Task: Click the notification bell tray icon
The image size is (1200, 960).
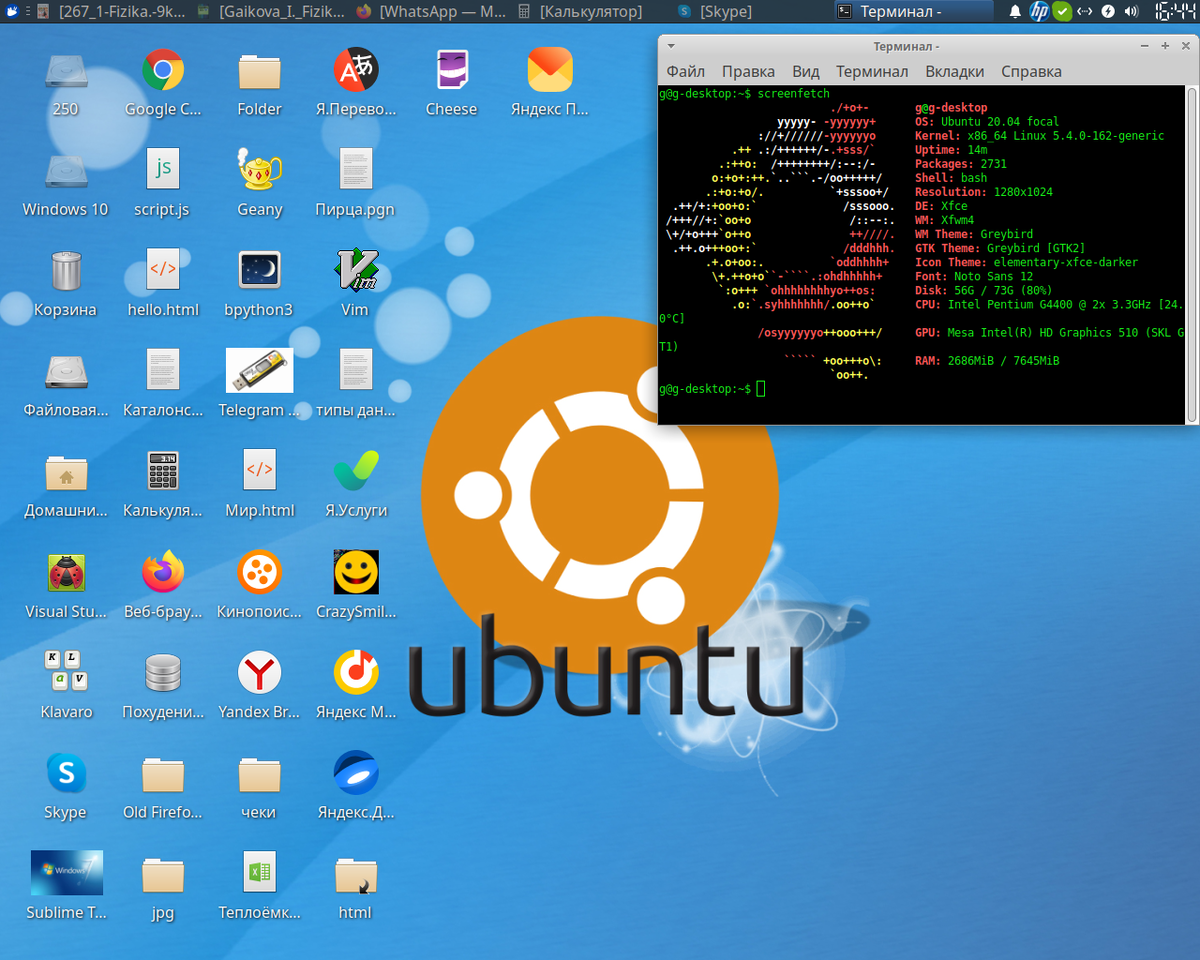Action: tap(1015, 12)
